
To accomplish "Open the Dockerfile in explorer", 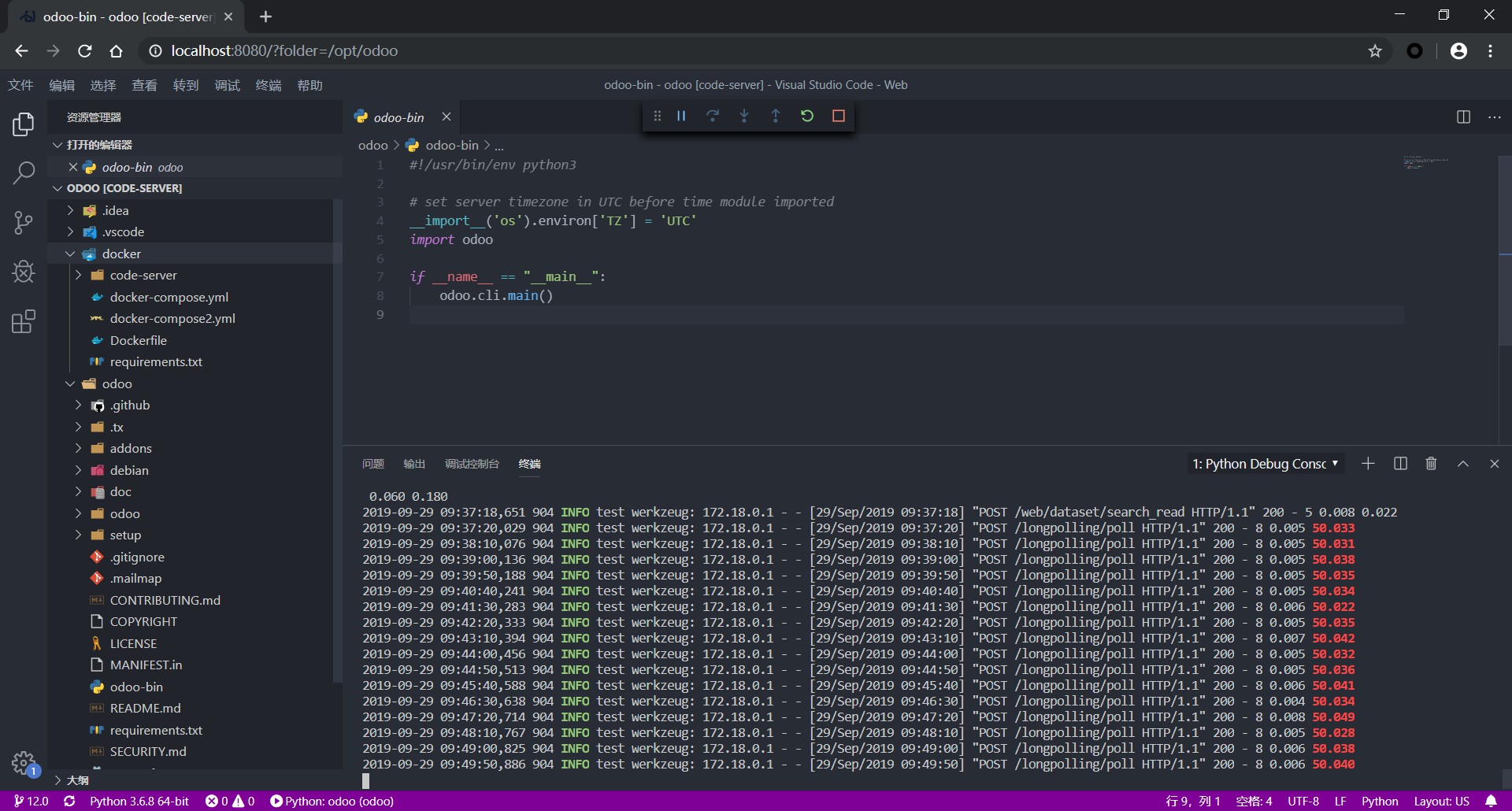I will pos(139,340).
